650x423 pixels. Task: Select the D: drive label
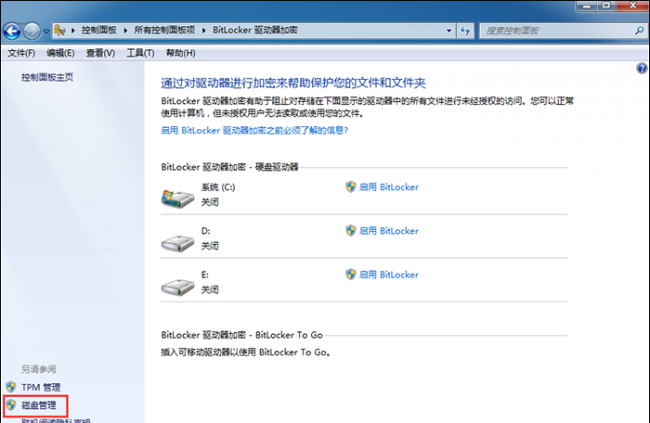click(206, 231)
